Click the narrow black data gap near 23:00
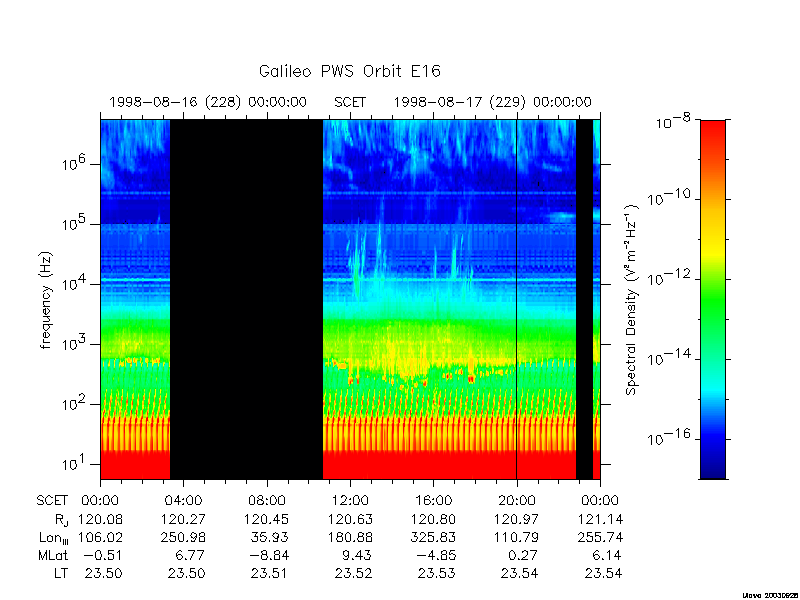 [x=584, y=299]
